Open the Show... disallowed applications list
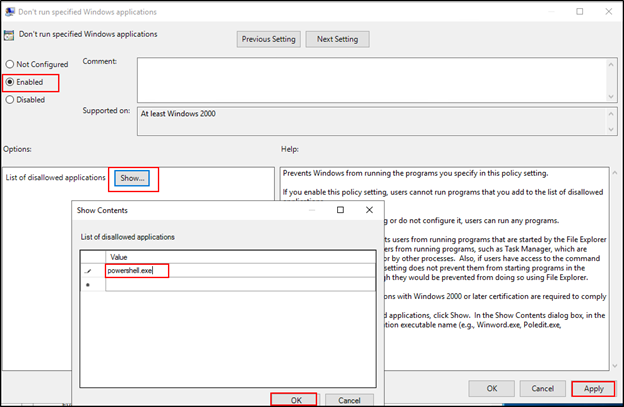This screenshot has height=407, width=624. coord(133,178)
